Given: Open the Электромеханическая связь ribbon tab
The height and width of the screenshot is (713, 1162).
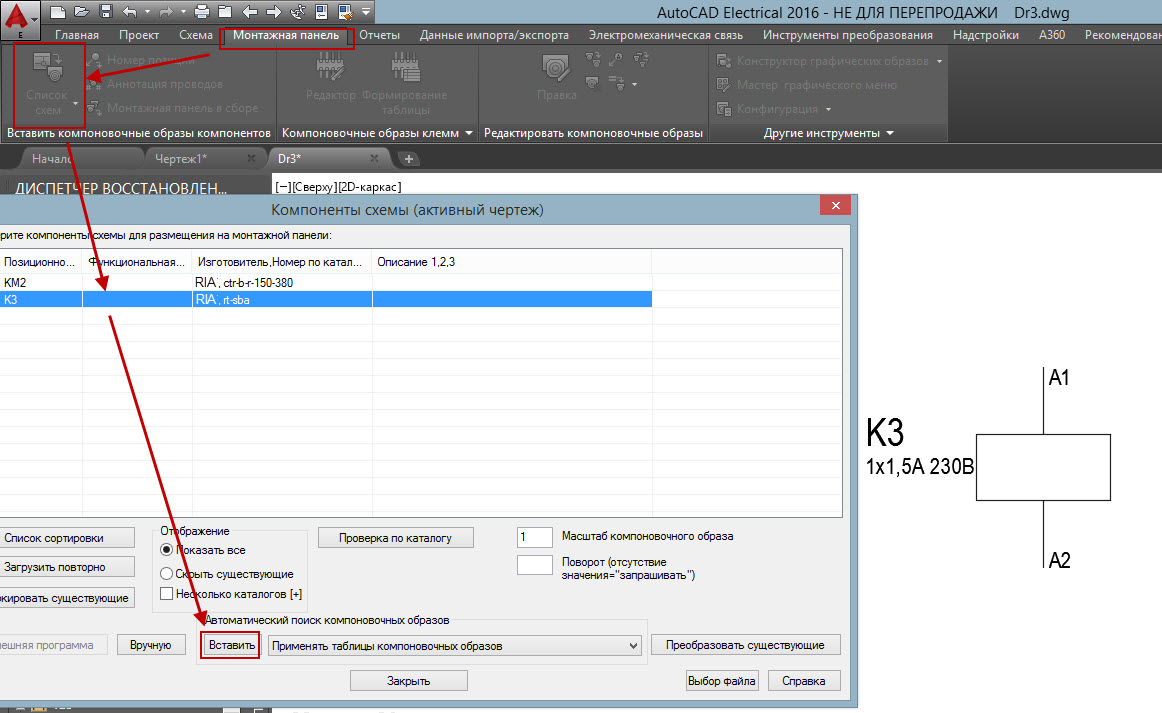Looking at the screenshot, I should [x=665, y=35].
